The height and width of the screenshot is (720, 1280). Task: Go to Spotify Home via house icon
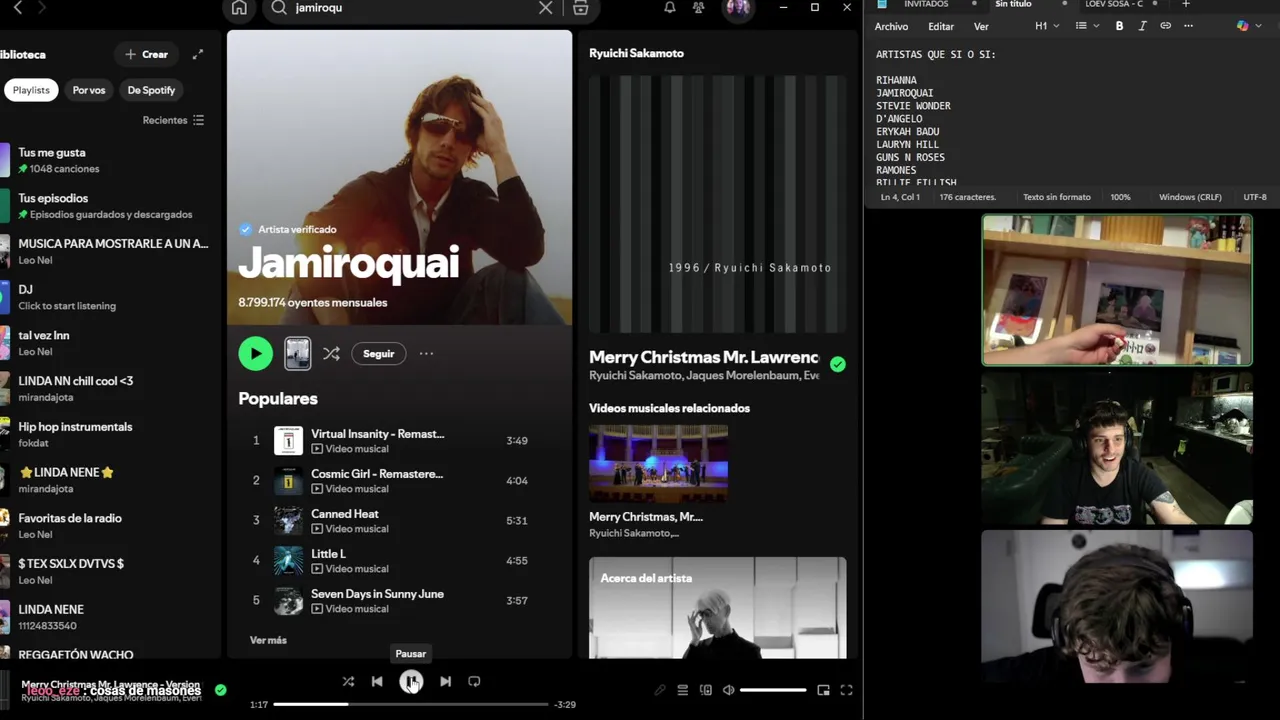[239, 8]
